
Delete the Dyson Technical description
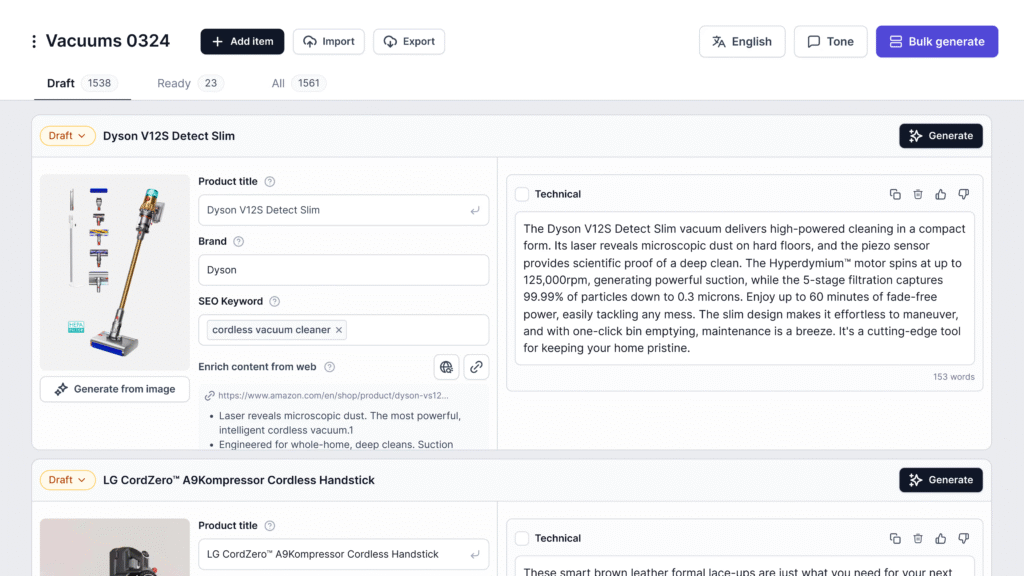tap(918, 194)
